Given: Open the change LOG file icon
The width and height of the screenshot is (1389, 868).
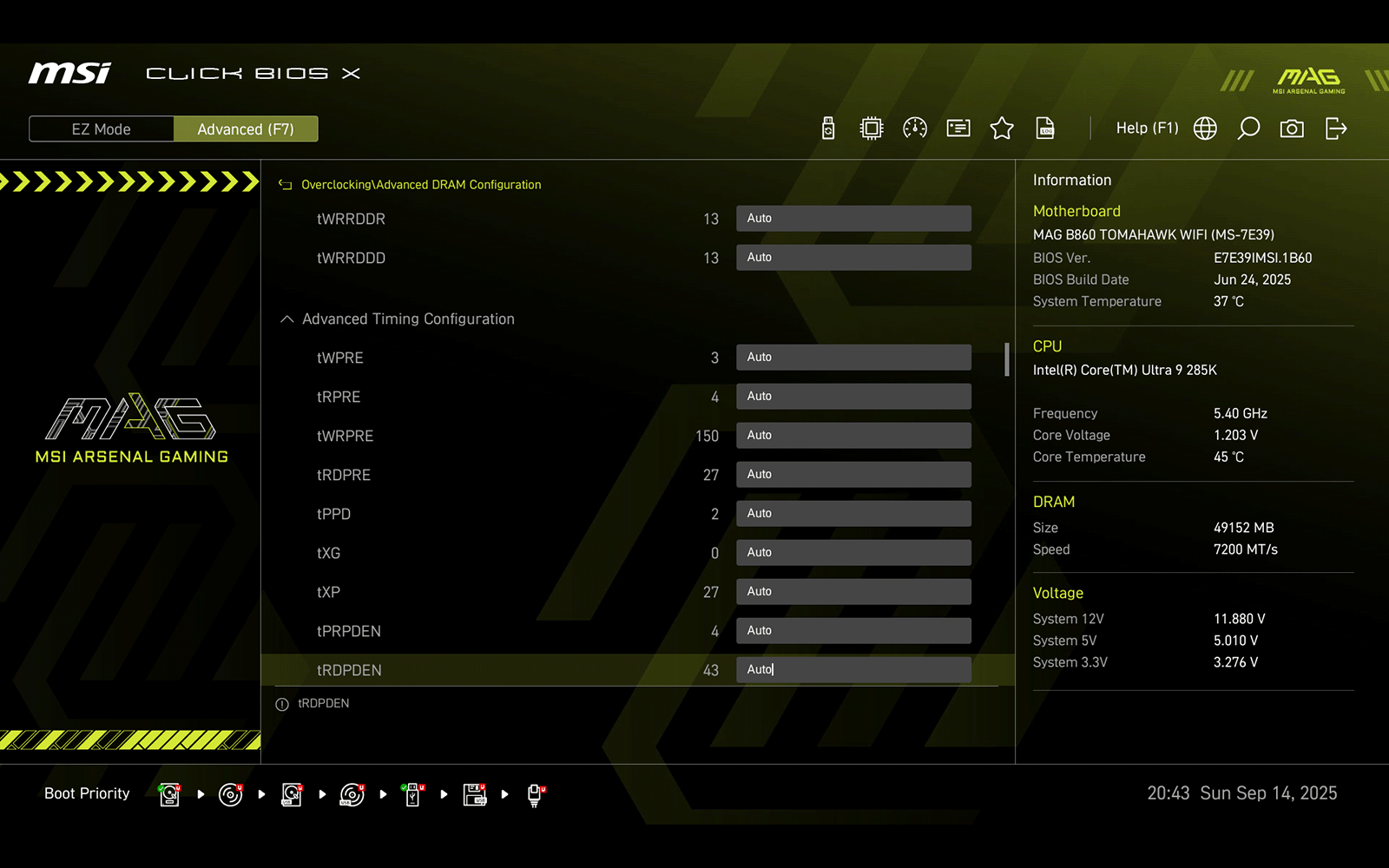Looking at the screenshot, I should point(1045,128).
